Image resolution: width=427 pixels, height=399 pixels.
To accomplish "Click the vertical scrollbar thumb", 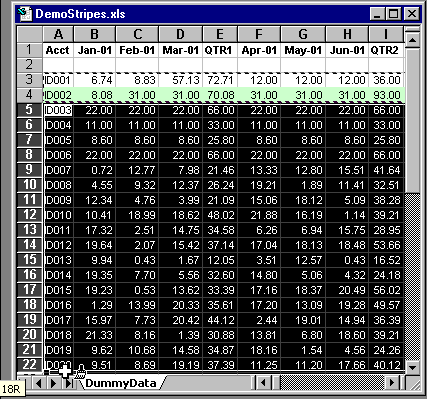I will (412, 121).
